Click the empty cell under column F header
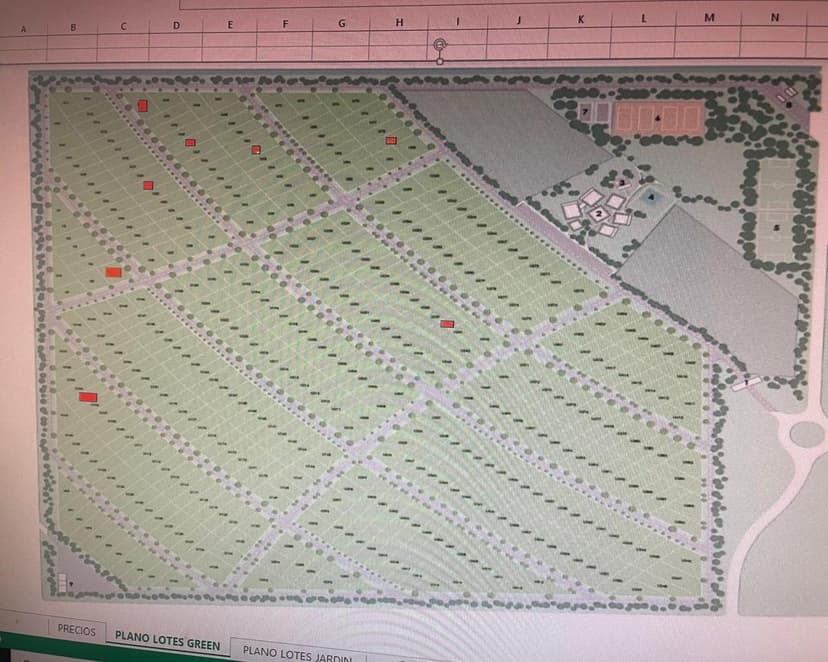The width and height of the screenshot is (828, 662). (x=286, y=44)
